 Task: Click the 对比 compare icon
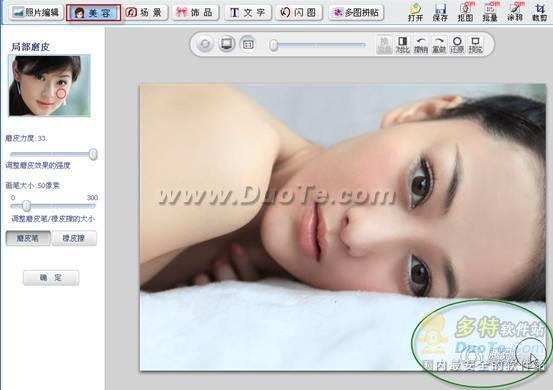coord(402,45)
